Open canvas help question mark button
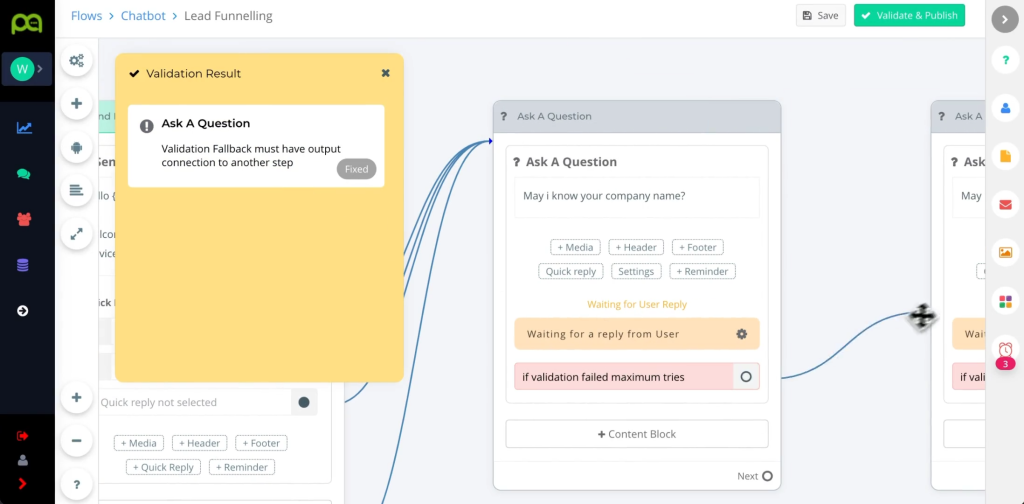Screen dimensions: 1024x504 (x=76, y=484)
